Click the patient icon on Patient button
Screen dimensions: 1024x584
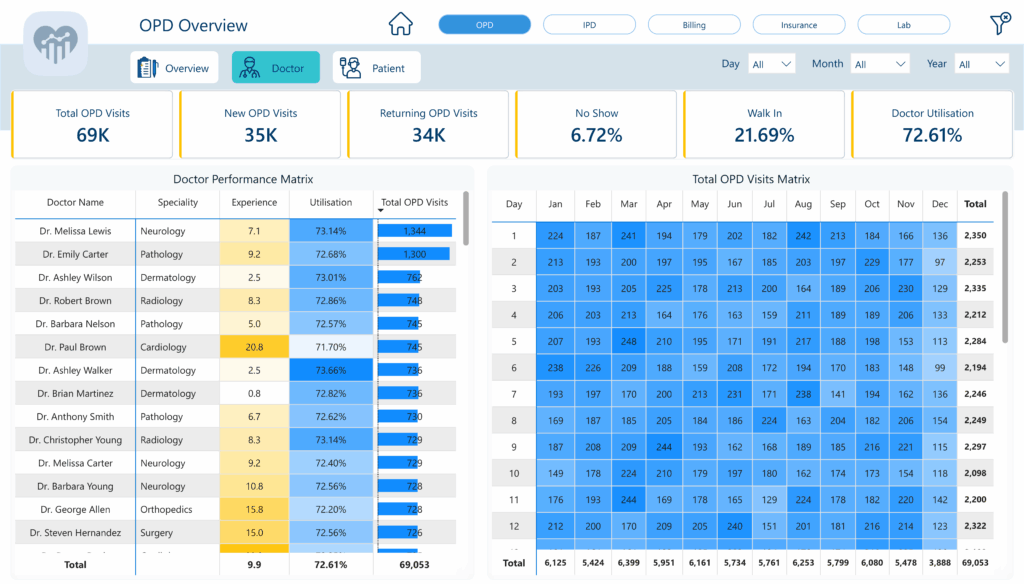351,68
